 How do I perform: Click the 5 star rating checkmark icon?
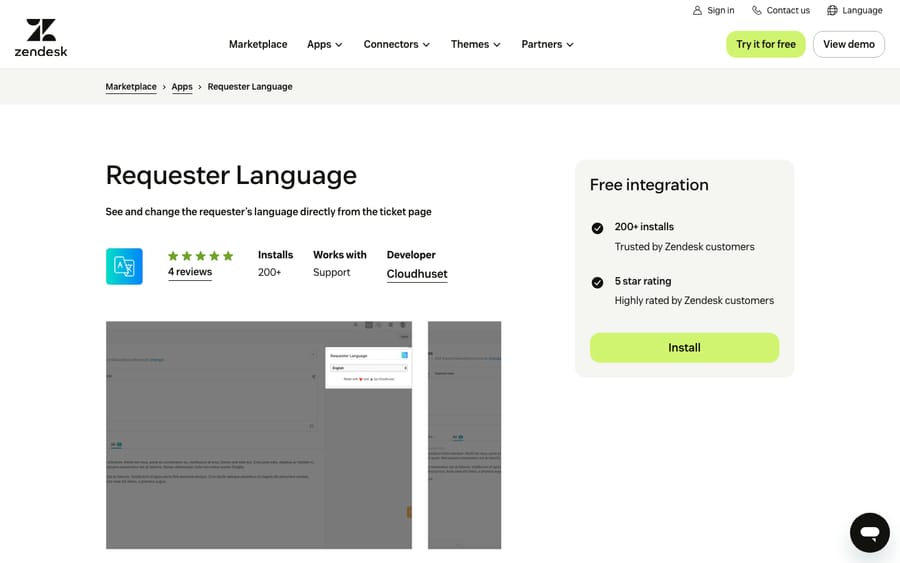[598, 282]
